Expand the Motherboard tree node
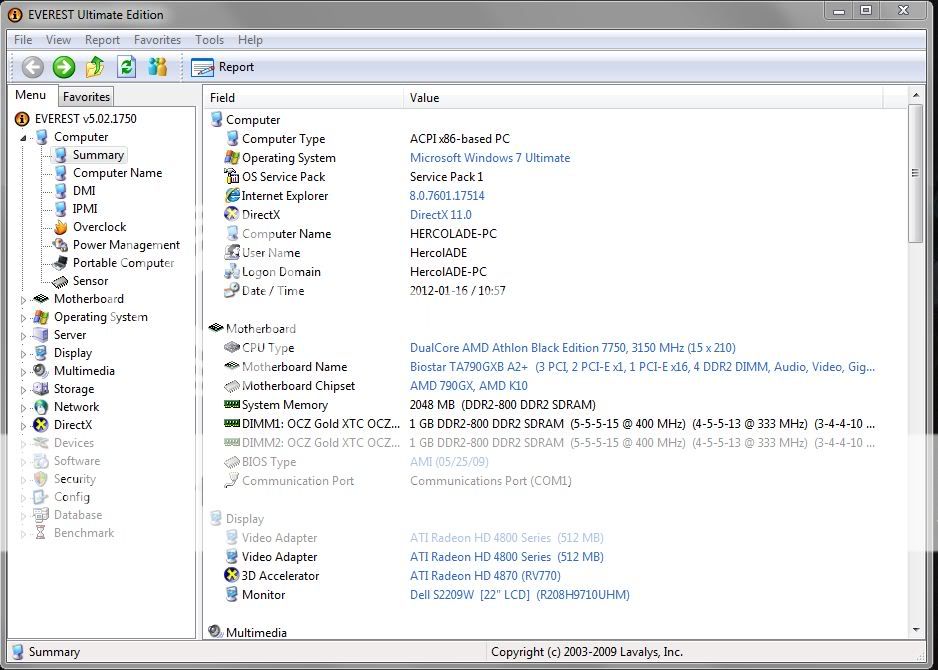This screenshot has width=938, height=670. point(23,300)
